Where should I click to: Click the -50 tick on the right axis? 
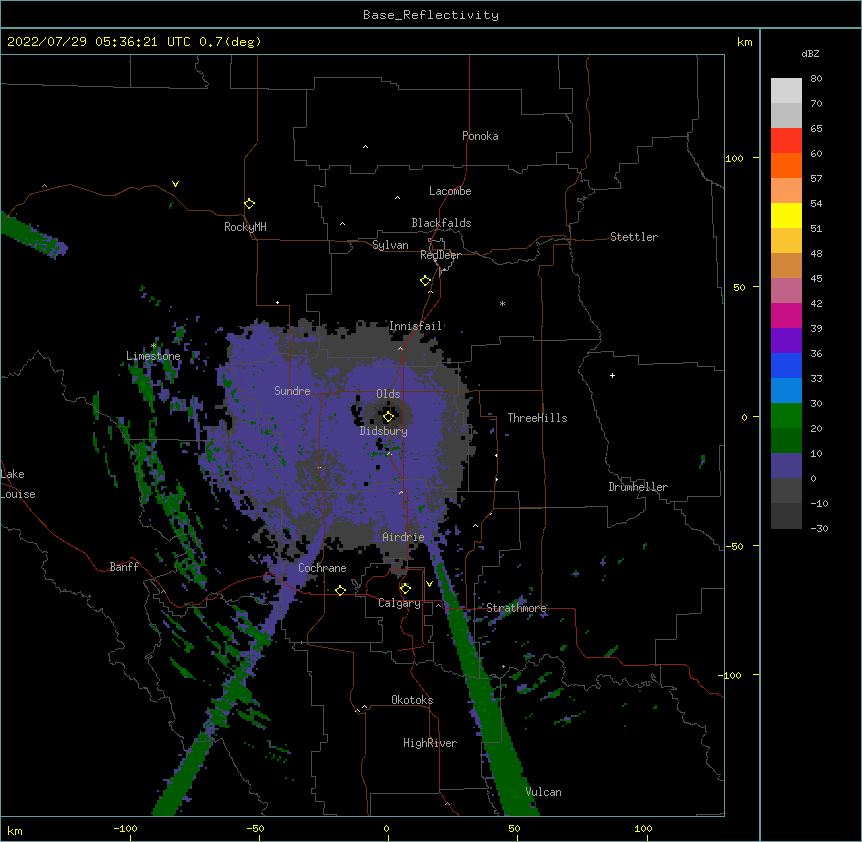click(x=734, y=546)
